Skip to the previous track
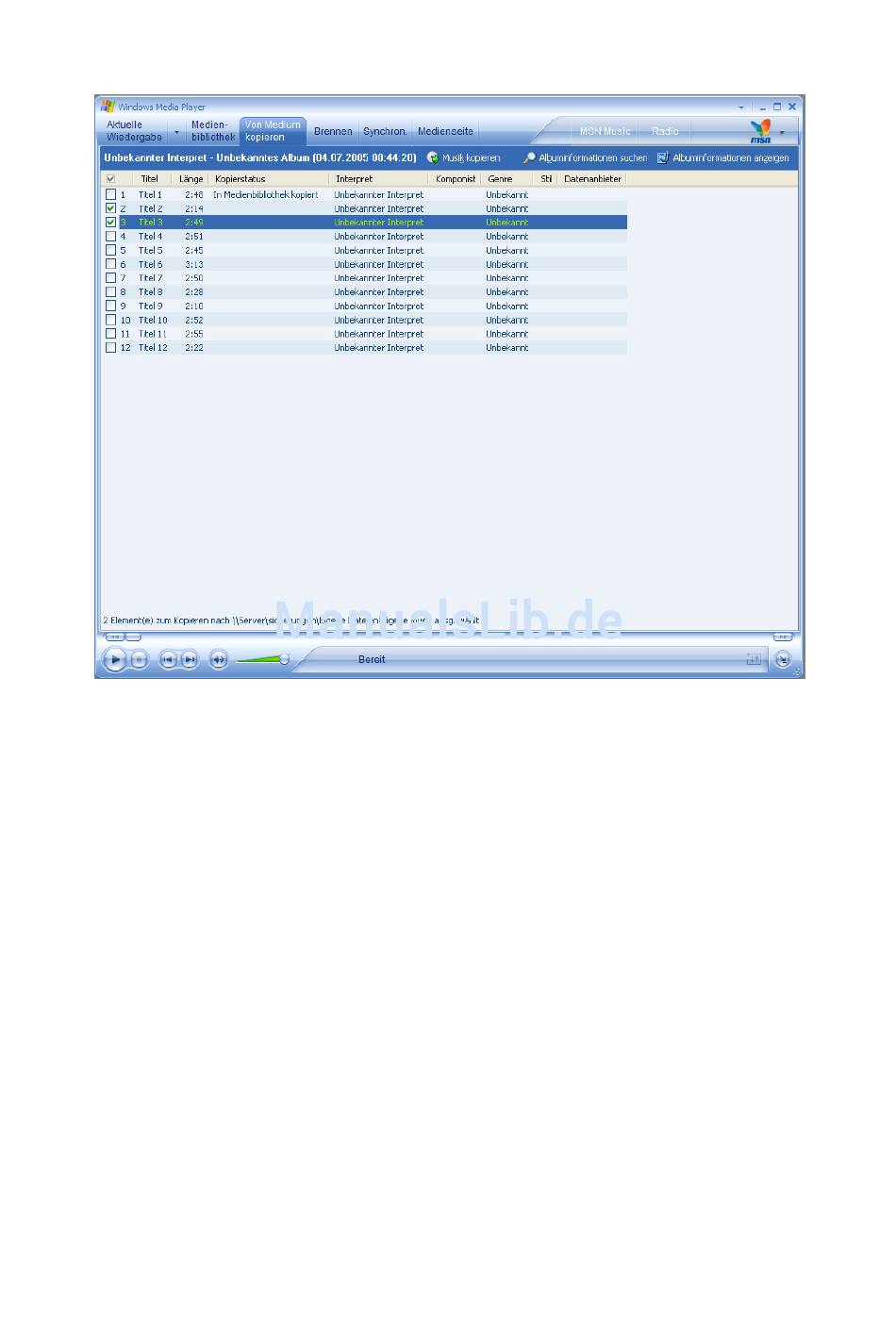 pos(168,660)
